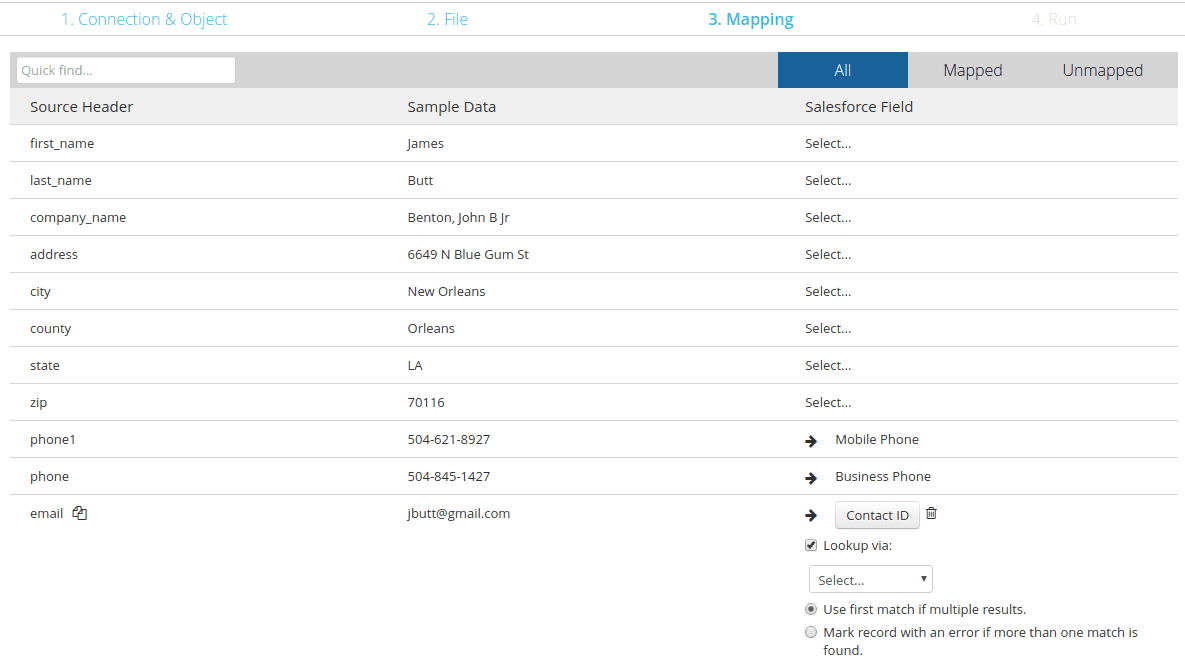Click the county source header
This screenshot has width=1185, height=667.
coord(51,329)
